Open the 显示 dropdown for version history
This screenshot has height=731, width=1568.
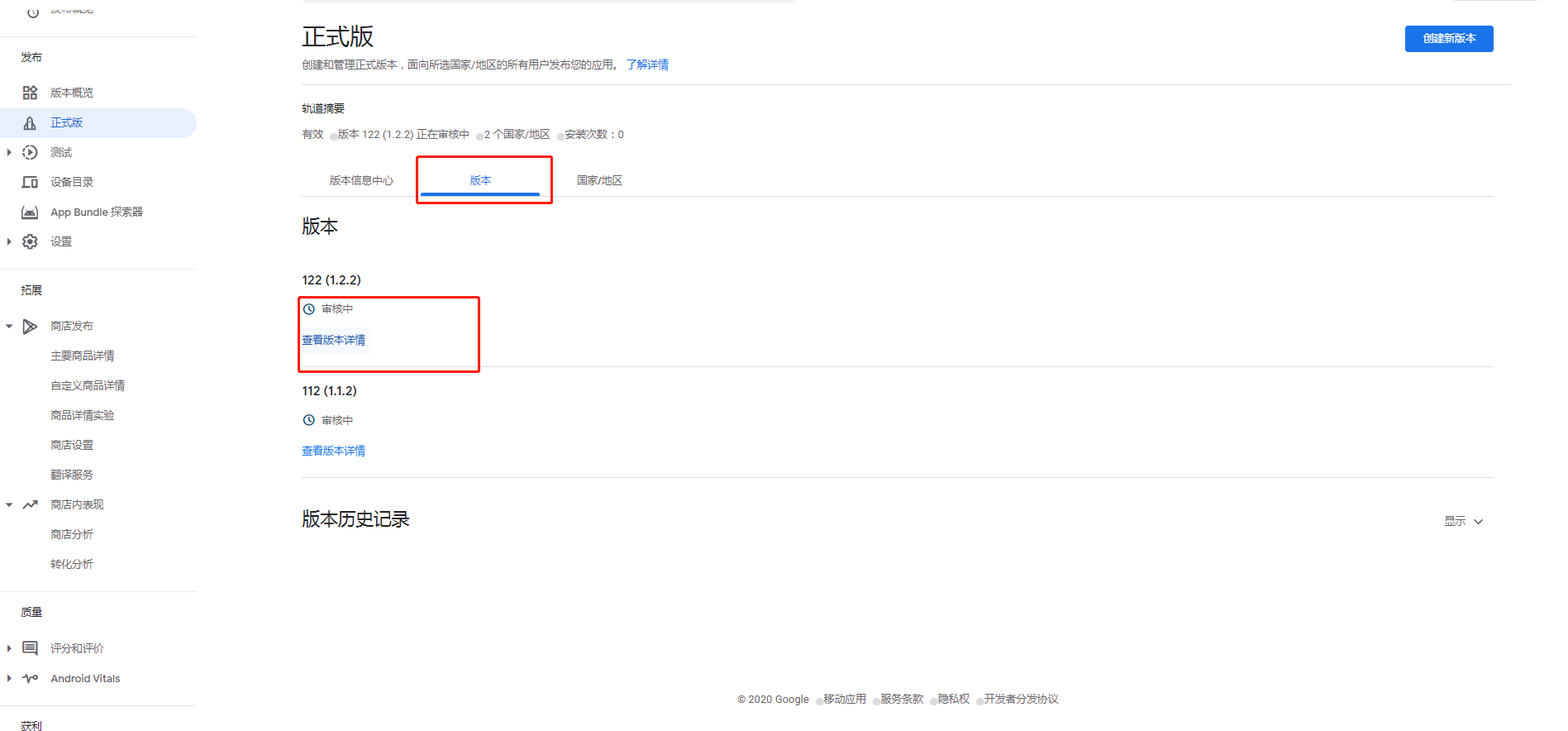[1464, 521]
